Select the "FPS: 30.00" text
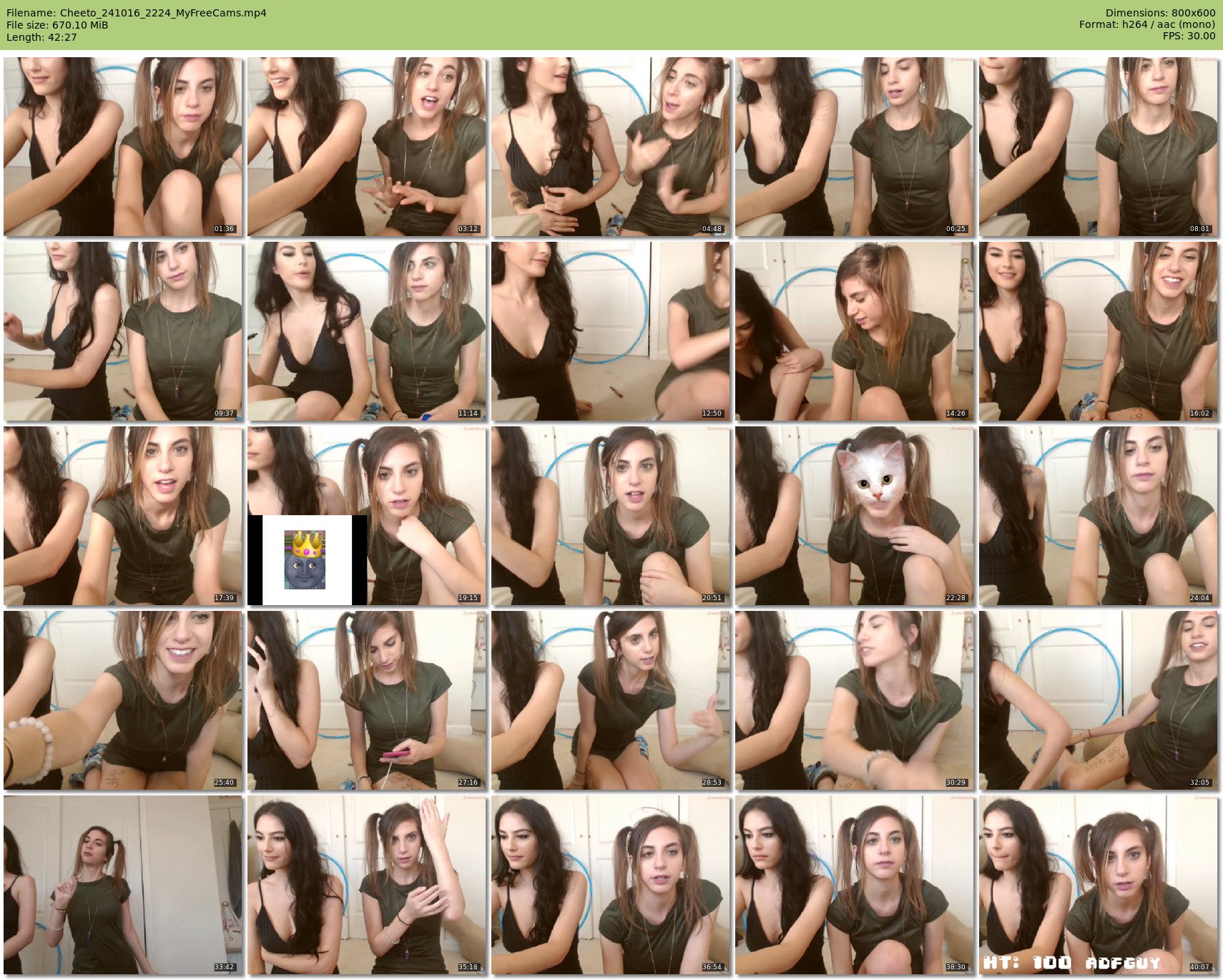1223x980 pixels. click(x=1189, y=36)
